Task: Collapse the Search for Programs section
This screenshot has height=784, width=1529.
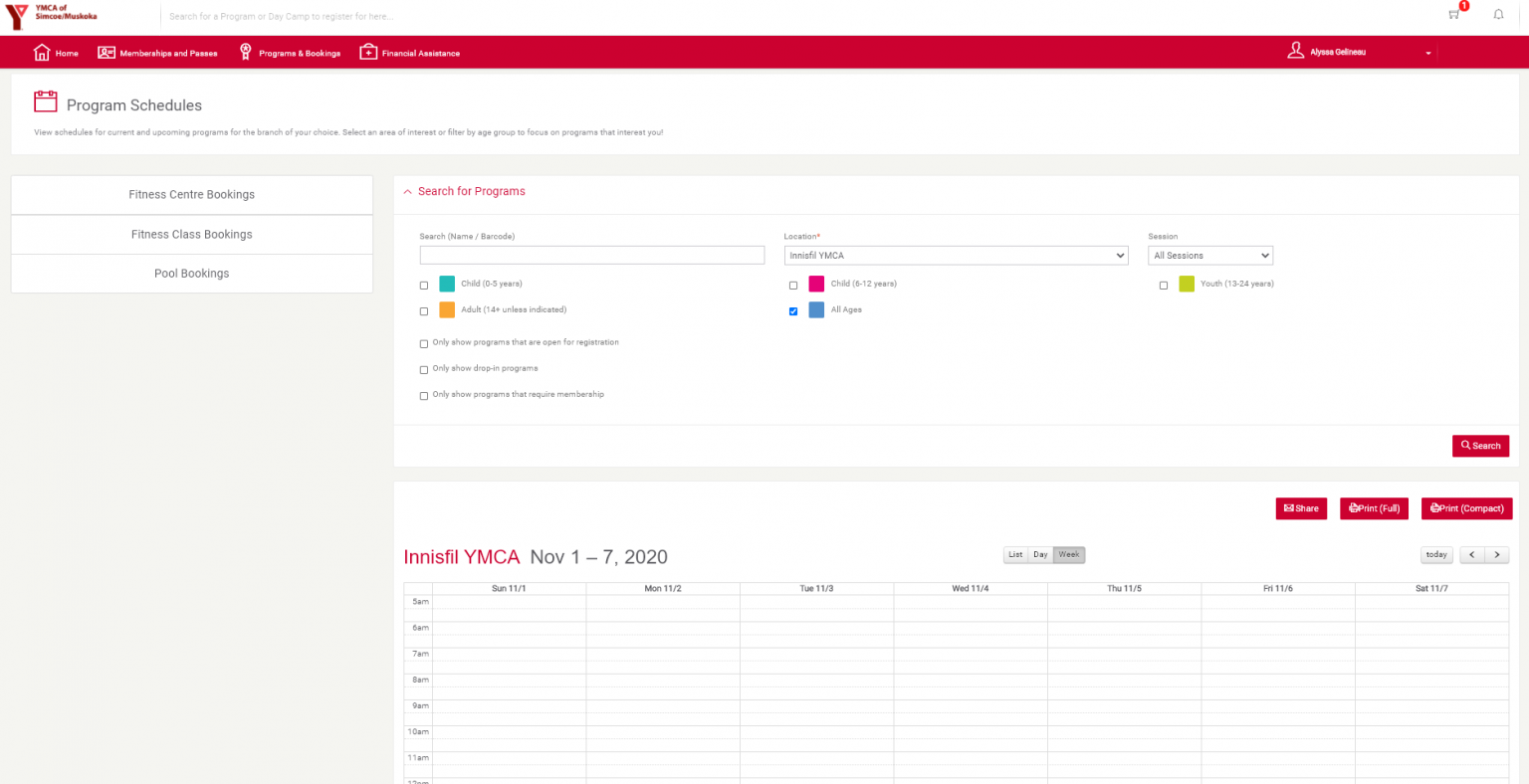Action: tap(407, 191)
